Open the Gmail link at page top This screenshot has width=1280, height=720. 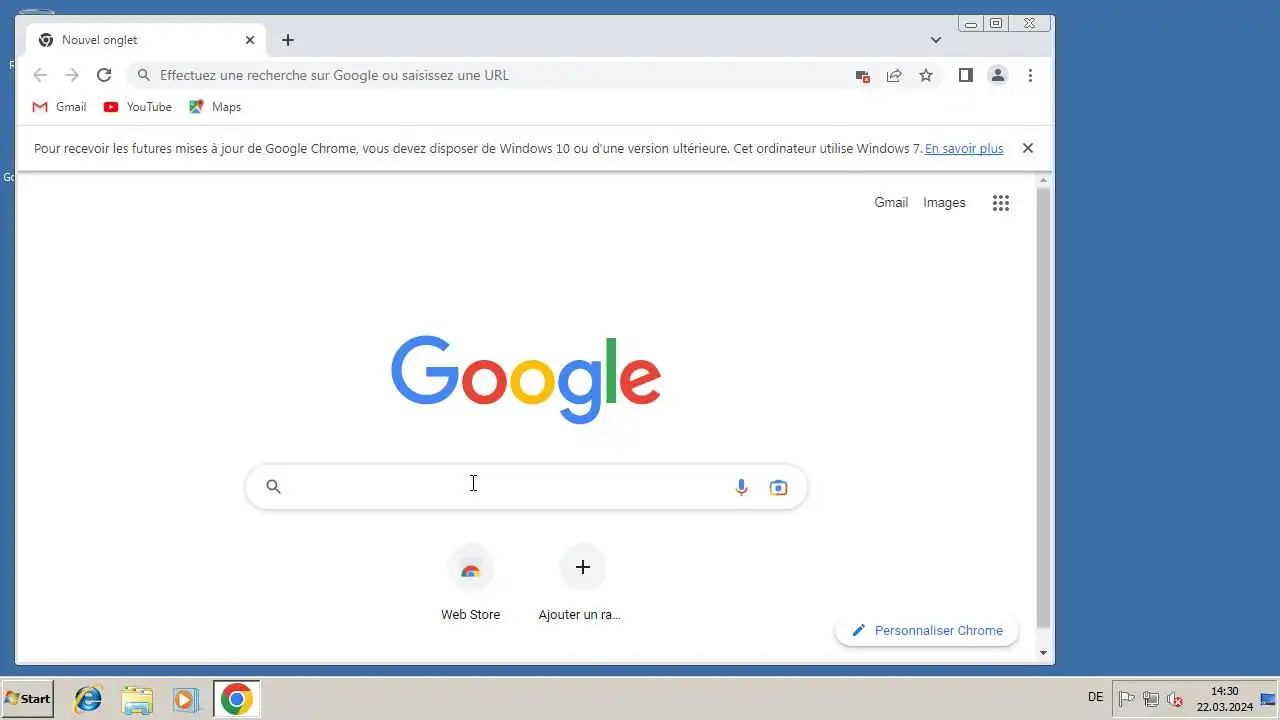(891, 202)
